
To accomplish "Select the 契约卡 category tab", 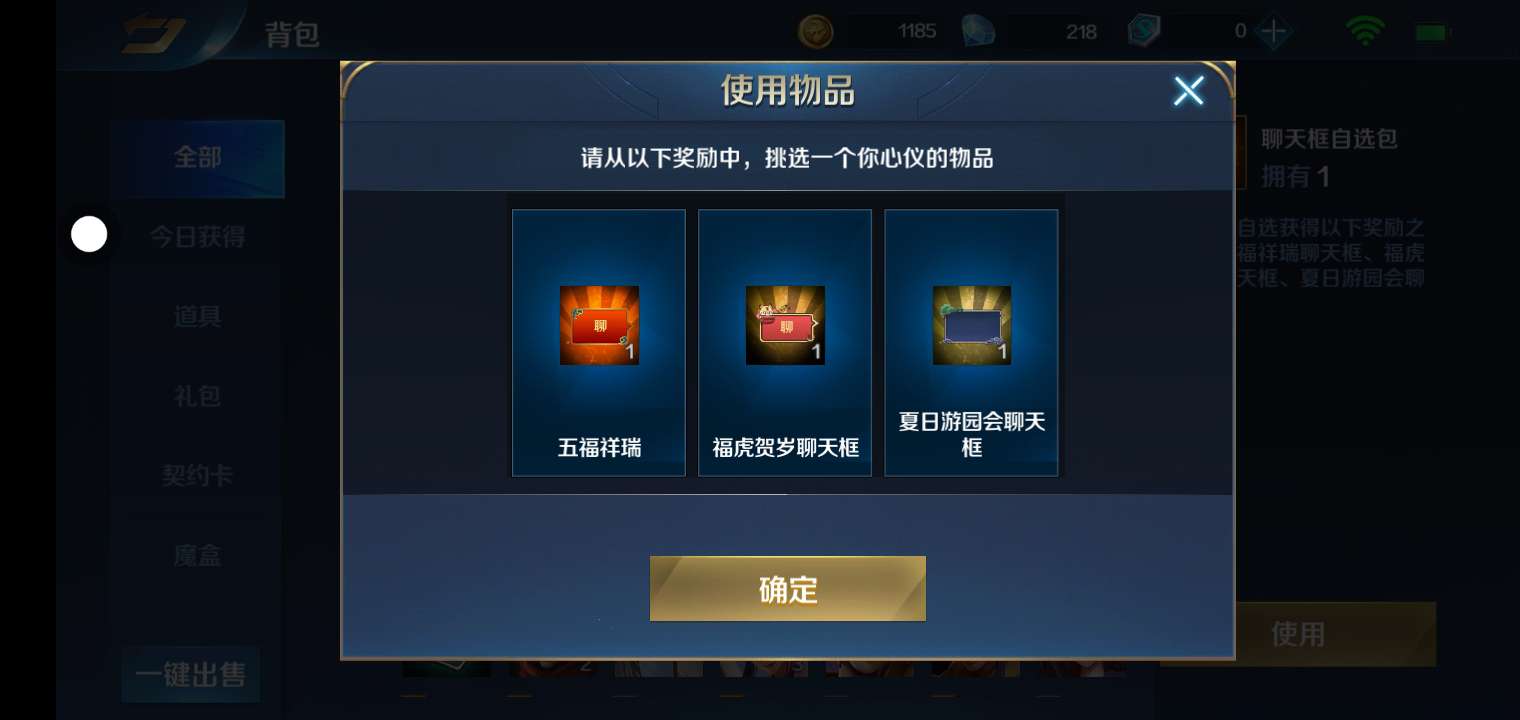I will pos(198,475).
